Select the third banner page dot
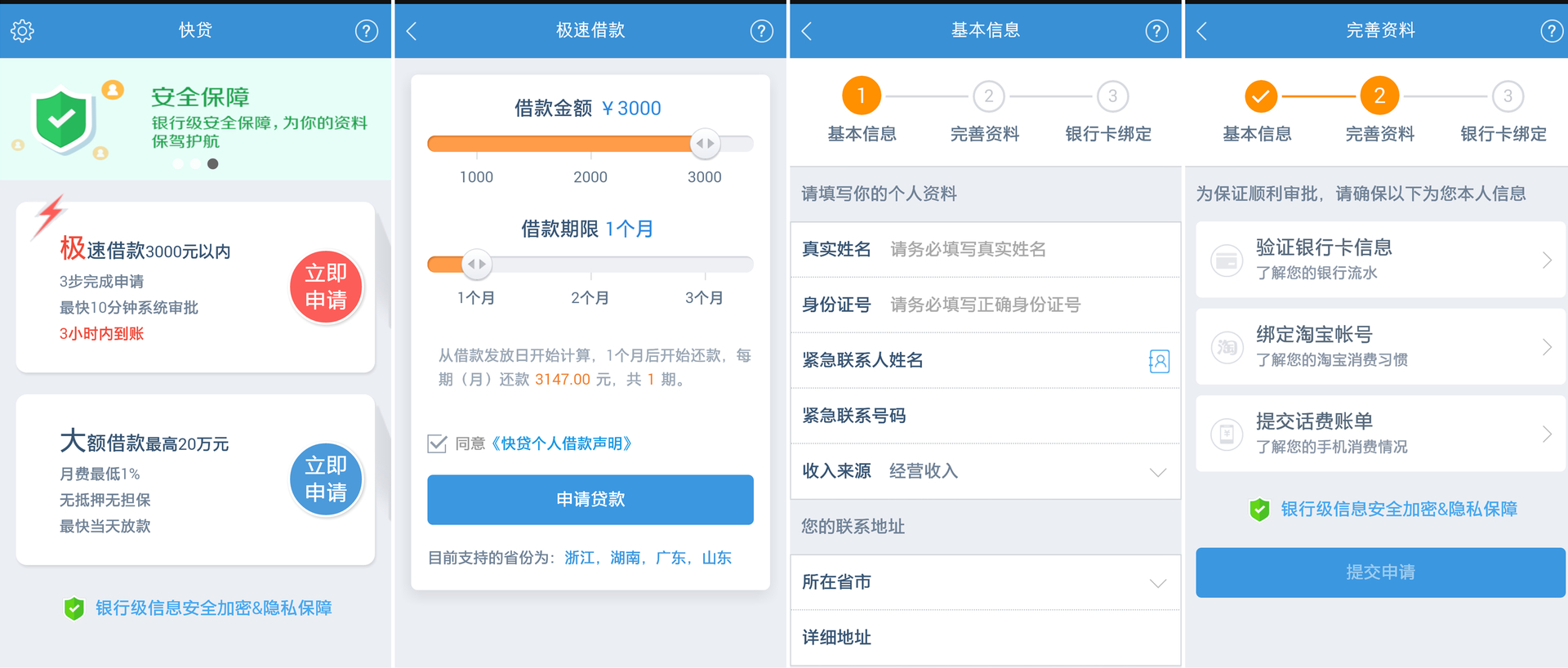1568x668 pixels. click(x=213, y=164)
